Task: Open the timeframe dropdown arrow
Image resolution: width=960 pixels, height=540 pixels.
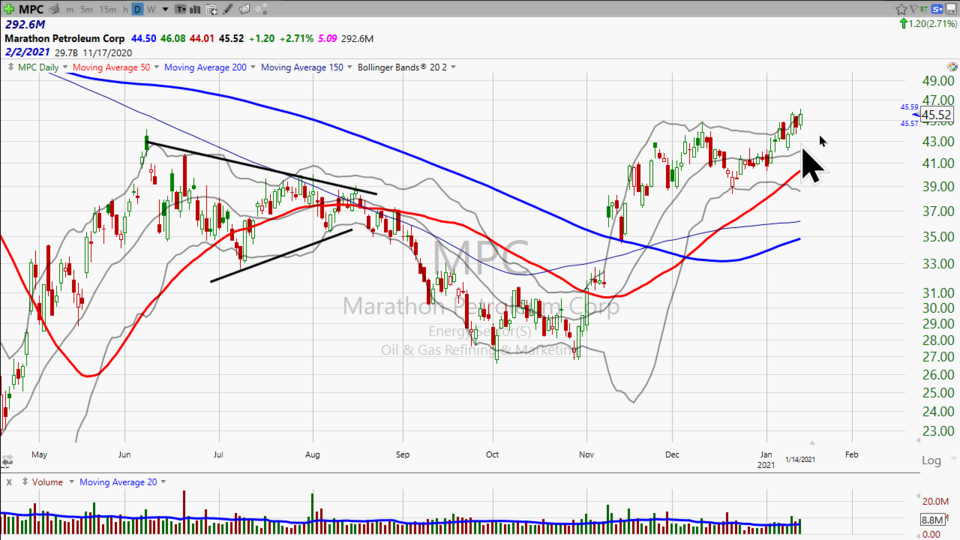Action: tap(165, 10)
